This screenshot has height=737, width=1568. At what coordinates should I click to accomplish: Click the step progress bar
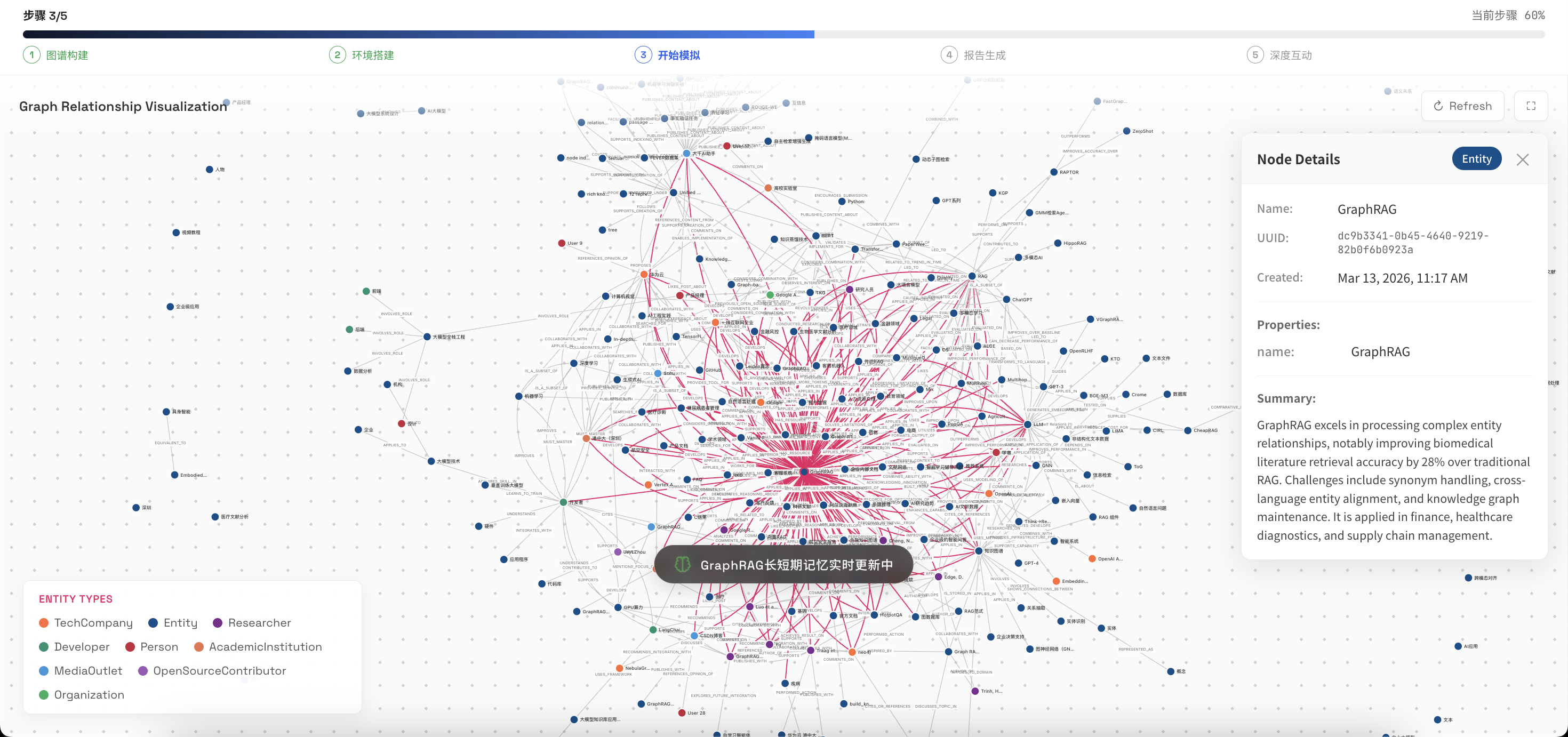784,35
